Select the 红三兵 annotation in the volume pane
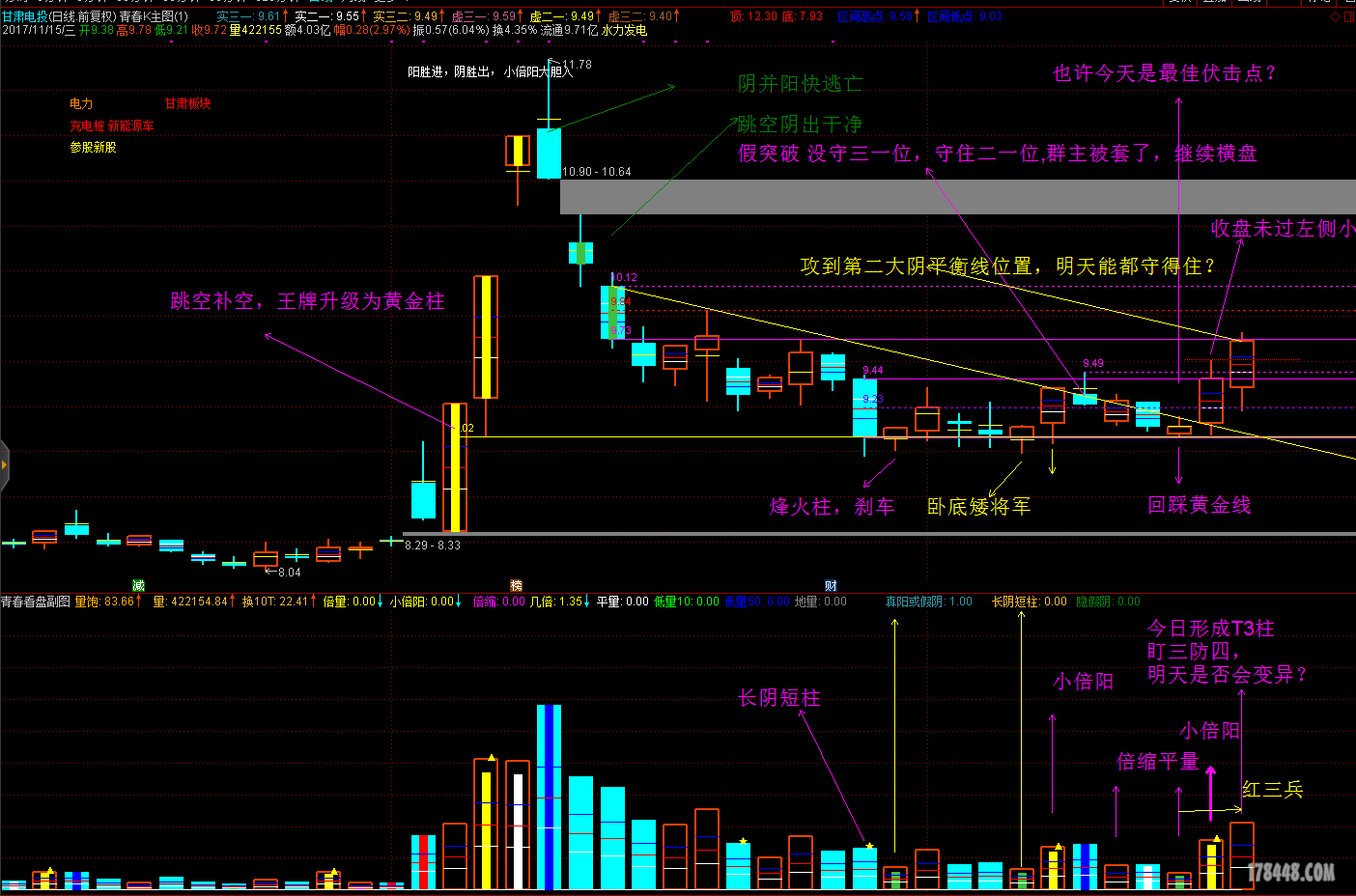The height and width of the screenshot is (896, 1356). click(1273, 790)
